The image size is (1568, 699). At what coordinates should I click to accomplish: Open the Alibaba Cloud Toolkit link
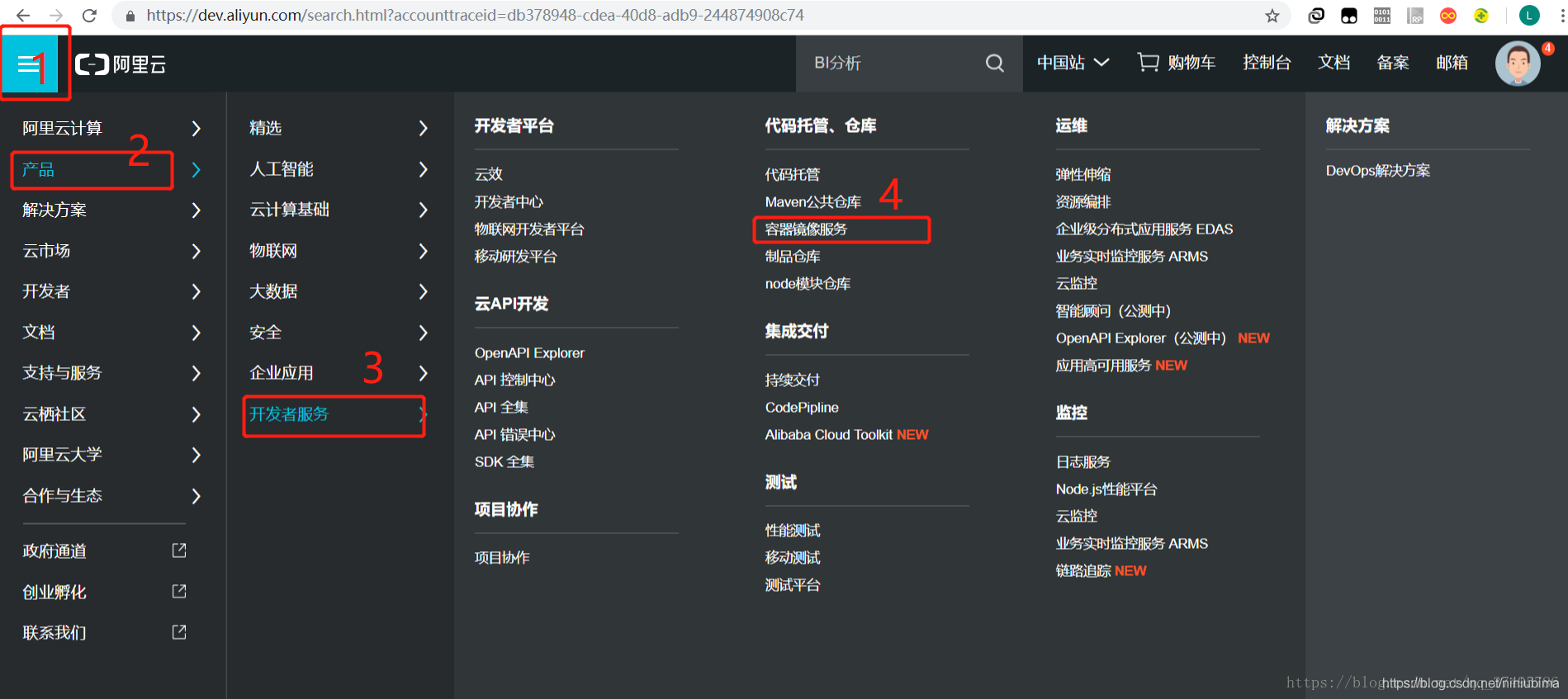tap(828, 435)
